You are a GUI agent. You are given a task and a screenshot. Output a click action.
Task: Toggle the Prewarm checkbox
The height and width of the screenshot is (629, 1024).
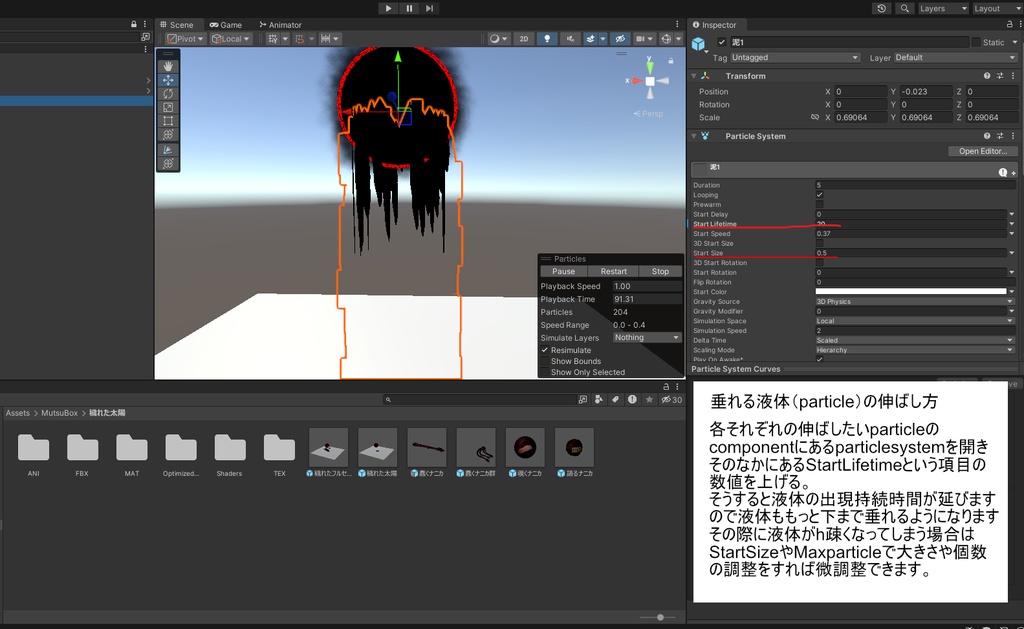click(x=820, y=204)
